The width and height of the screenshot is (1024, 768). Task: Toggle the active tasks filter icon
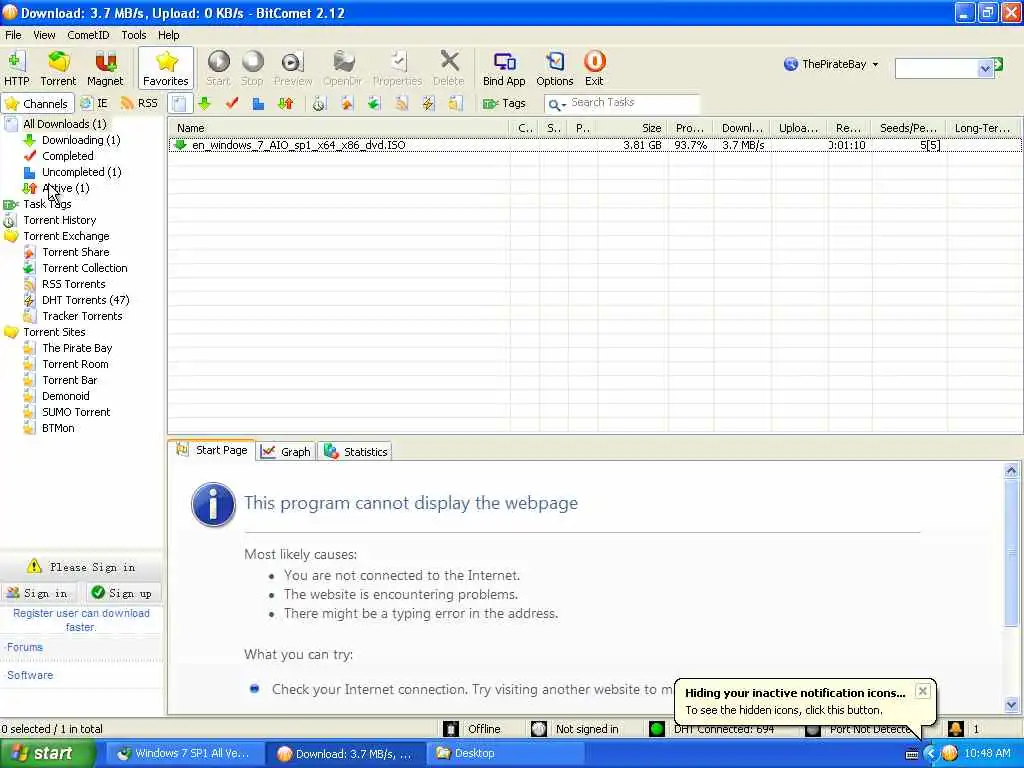(x=285, y=104)
